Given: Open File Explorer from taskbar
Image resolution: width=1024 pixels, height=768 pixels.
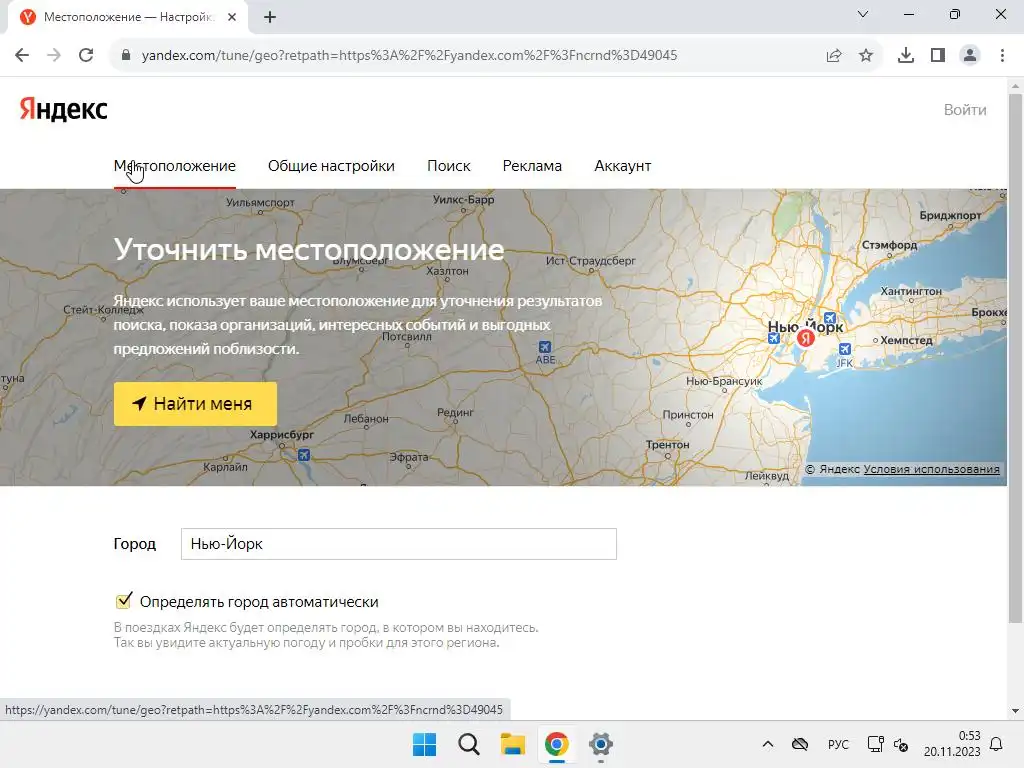Looking at the screenshot, I should click(x=513, y=744).
